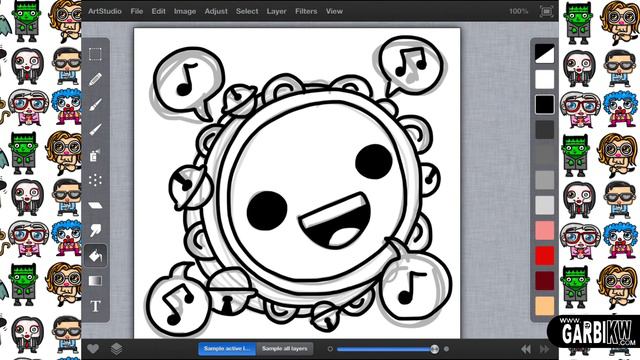Click the tolerance slider handle
The image size is (640, 360).
click(x=434, y=349)
